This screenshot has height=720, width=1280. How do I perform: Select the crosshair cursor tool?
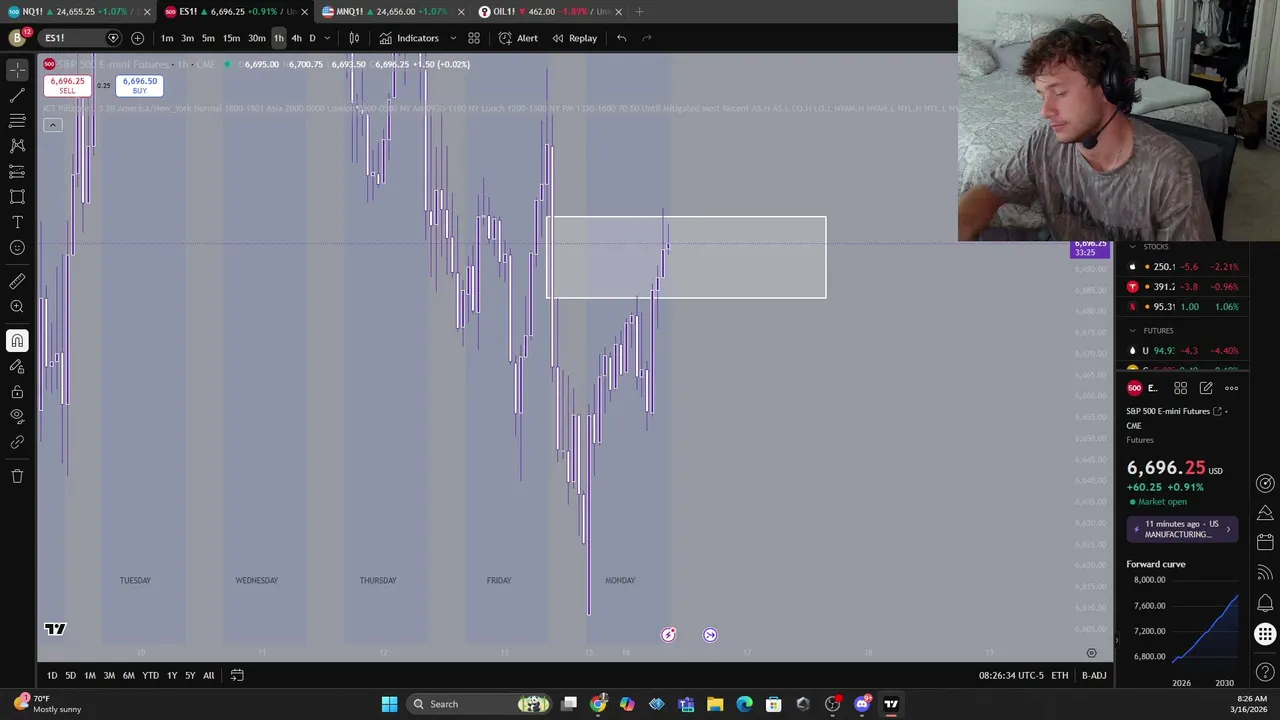pos(17,70)
